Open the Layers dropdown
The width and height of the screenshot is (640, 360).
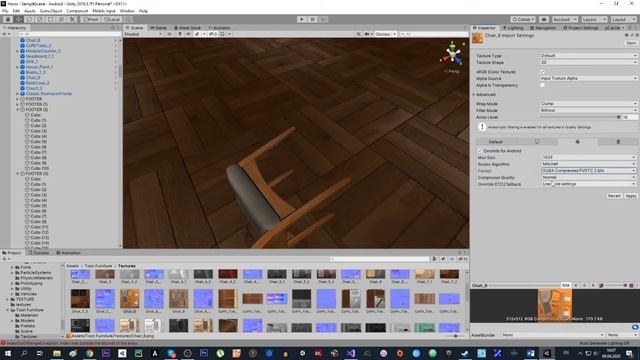tap(594, 19)
